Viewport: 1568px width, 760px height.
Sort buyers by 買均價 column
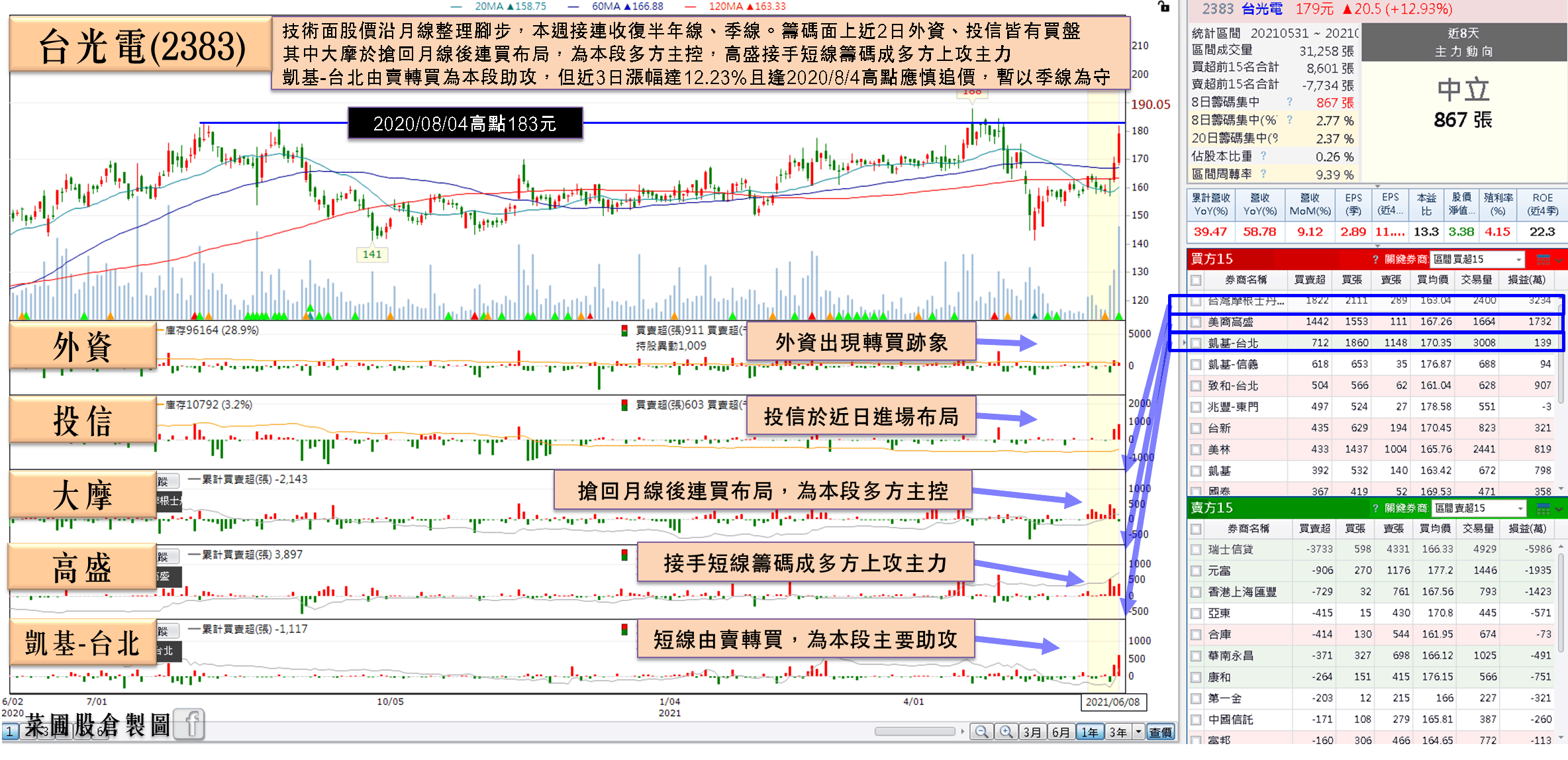1432,280
